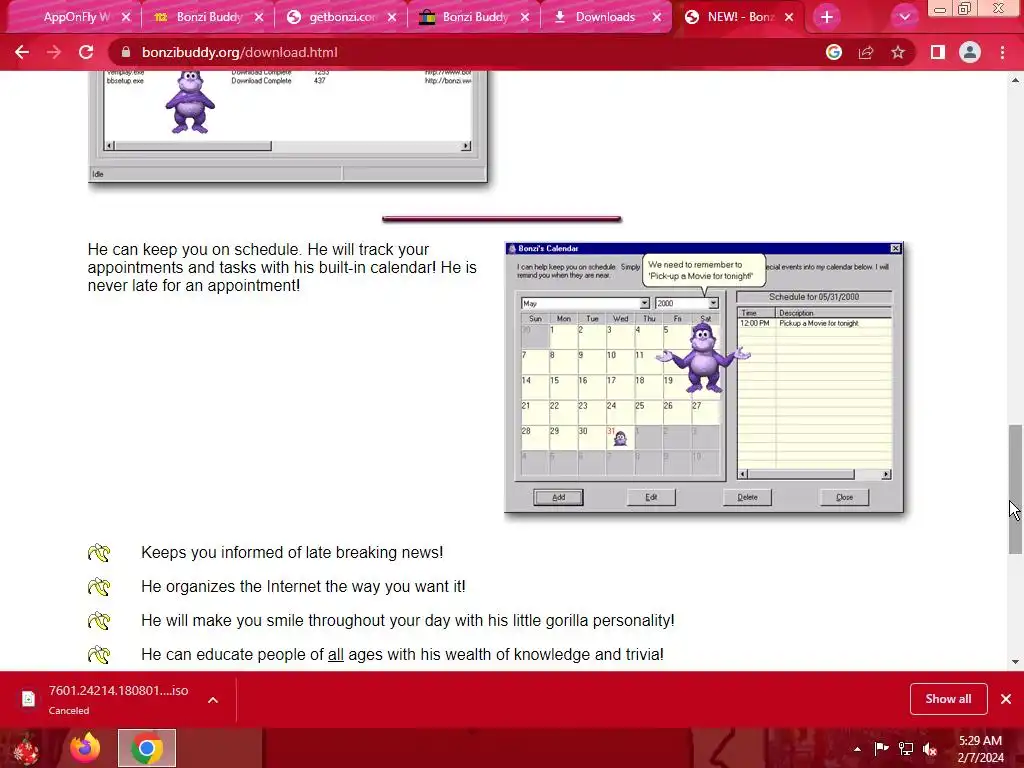This screenshot has height=768, width=1024.
Task: Click Show all downloads button
Action: click(948, 699)
